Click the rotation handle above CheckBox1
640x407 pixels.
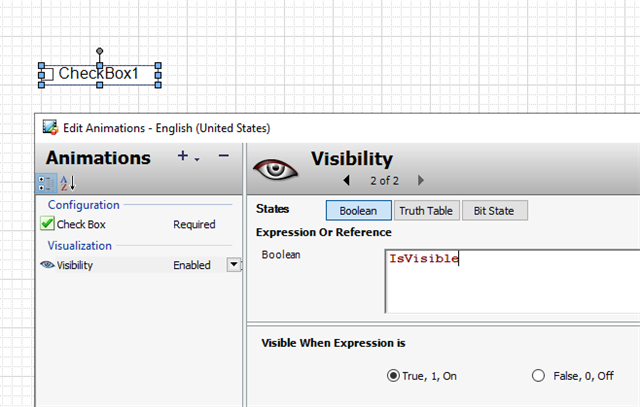point(100,51)
